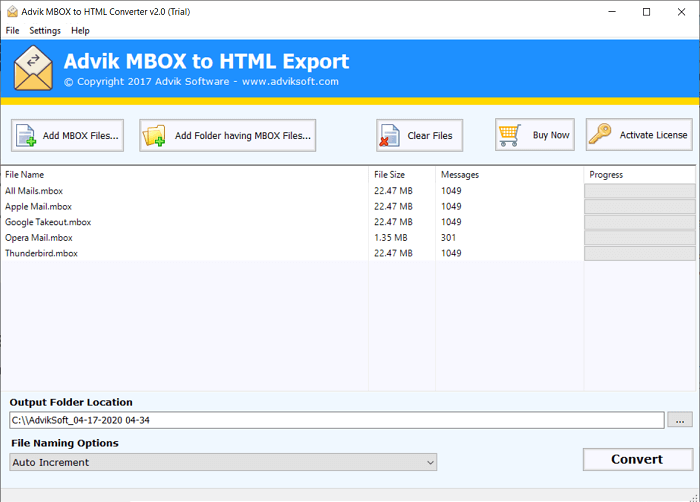Click the www.adviksoft.com link in banner
The image size is (700, 502).
290,82
